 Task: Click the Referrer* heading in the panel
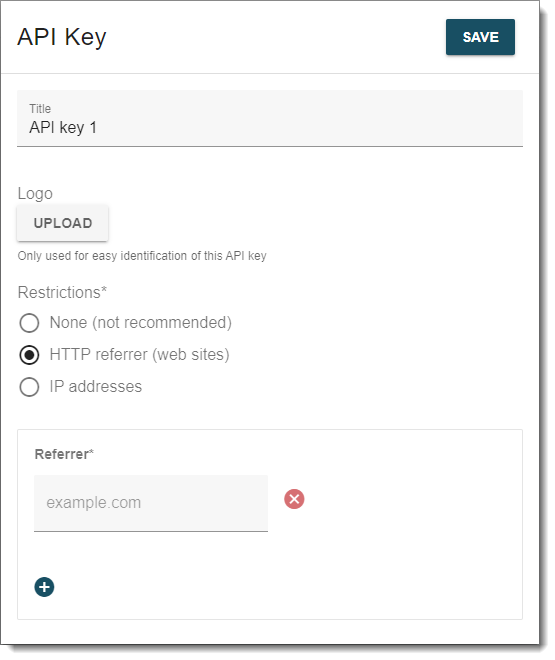pyautogui.click(x=64, y=454)
